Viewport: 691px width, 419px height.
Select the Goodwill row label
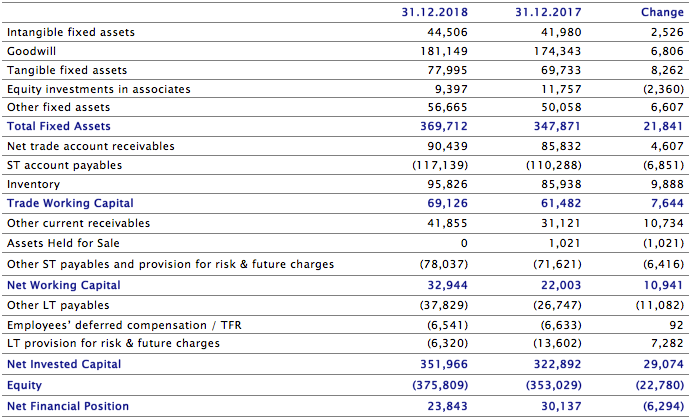[30, 51]
